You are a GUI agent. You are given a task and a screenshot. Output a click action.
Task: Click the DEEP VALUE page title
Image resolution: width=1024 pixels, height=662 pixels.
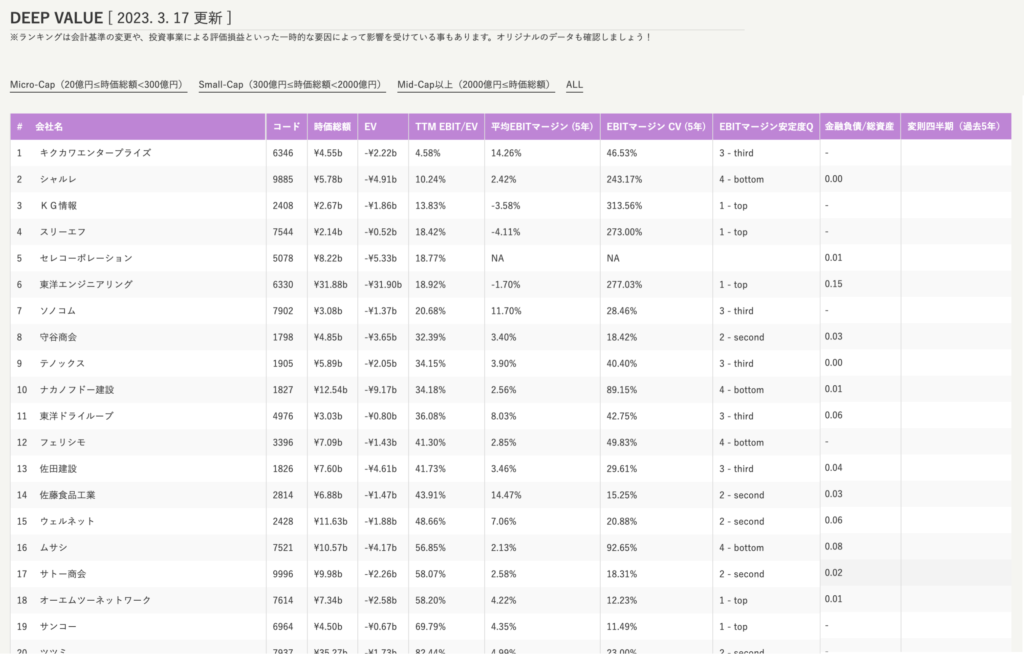pos(56,18)
